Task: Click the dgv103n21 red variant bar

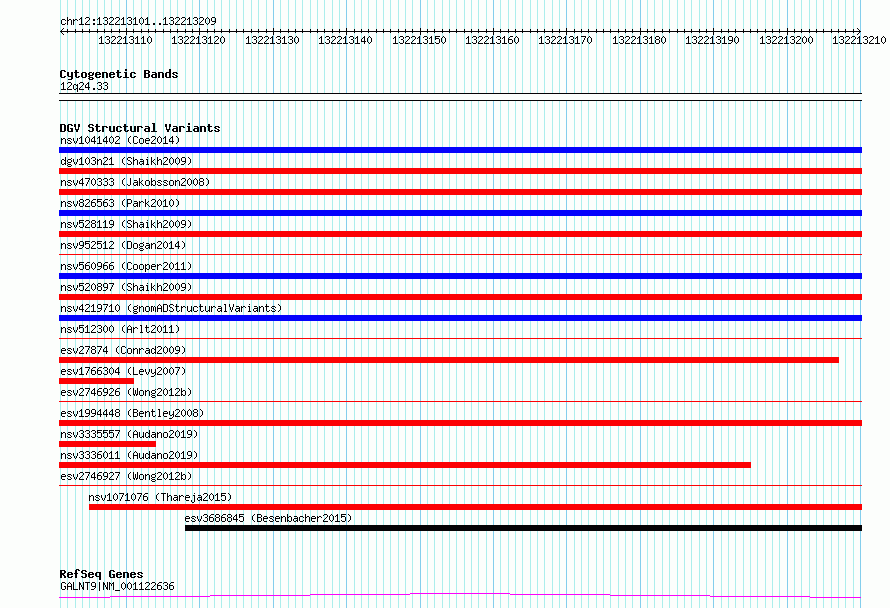Action: [460, 171]
